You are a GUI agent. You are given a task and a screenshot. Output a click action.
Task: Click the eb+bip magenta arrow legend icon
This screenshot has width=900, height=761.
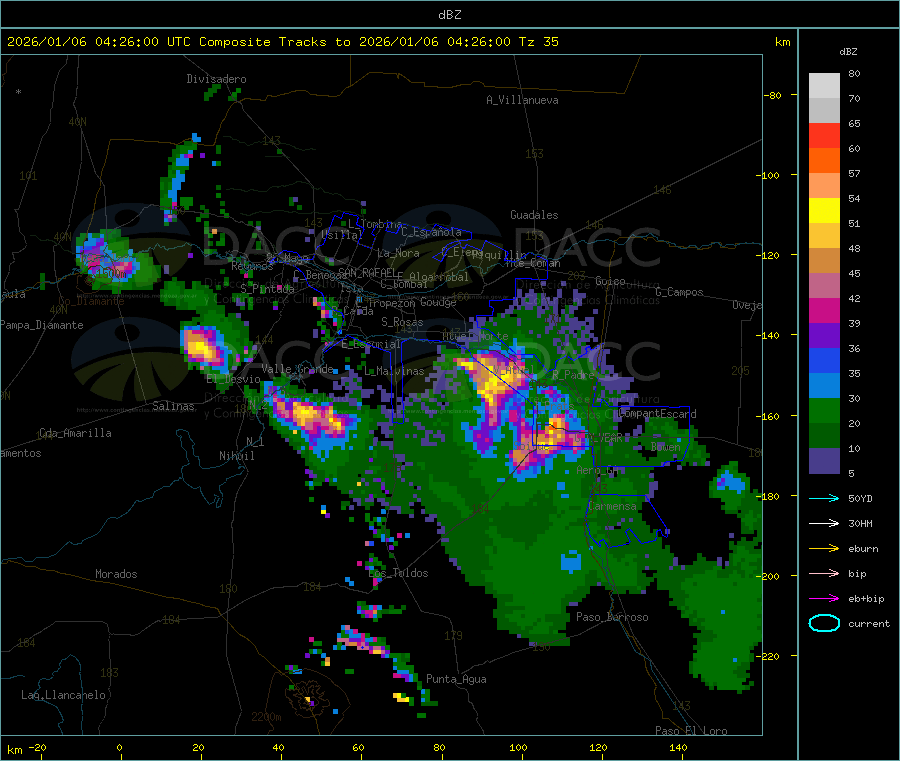coord(824,598)
